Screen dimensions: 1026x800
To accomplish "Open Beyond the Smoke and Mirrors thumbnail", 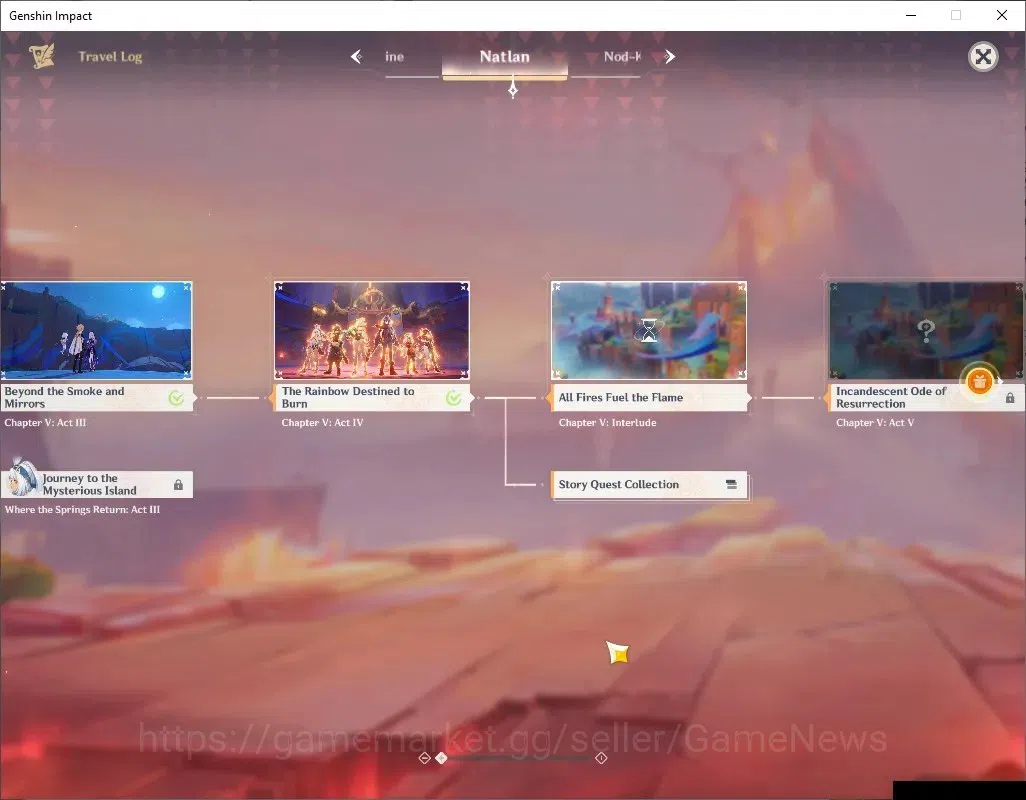I will [x=96, y=330].
